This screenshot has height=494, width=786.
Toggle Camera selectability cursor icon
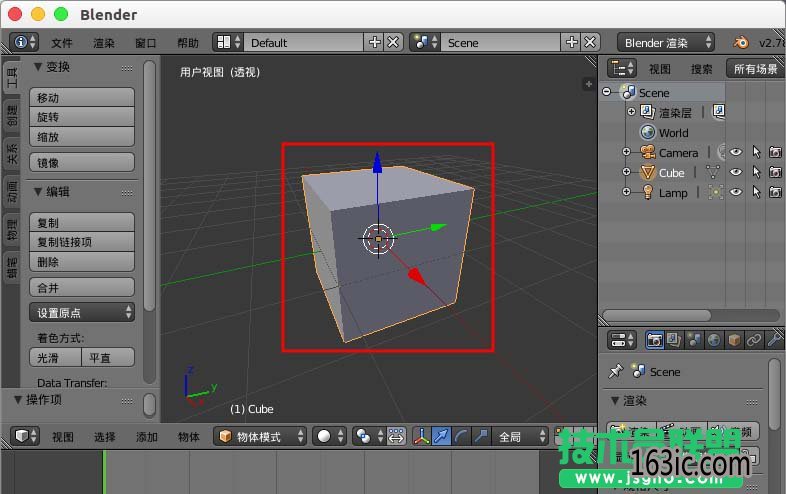click(x=756, y=152)
